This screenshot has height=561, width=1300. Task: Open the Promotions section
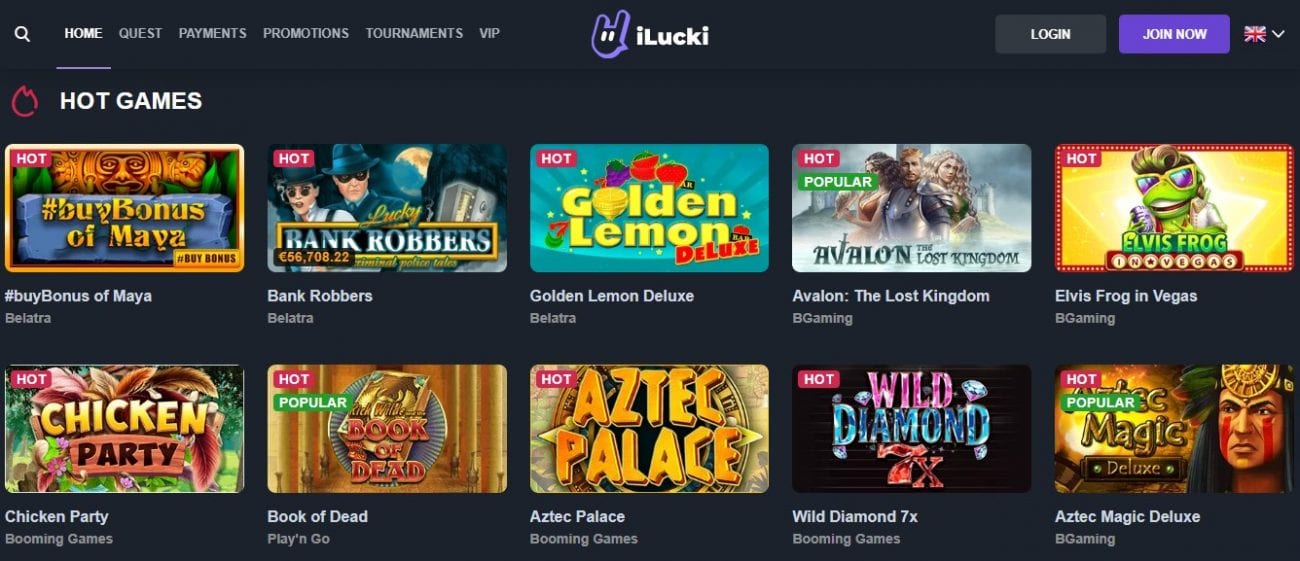[x=306, y=33]
